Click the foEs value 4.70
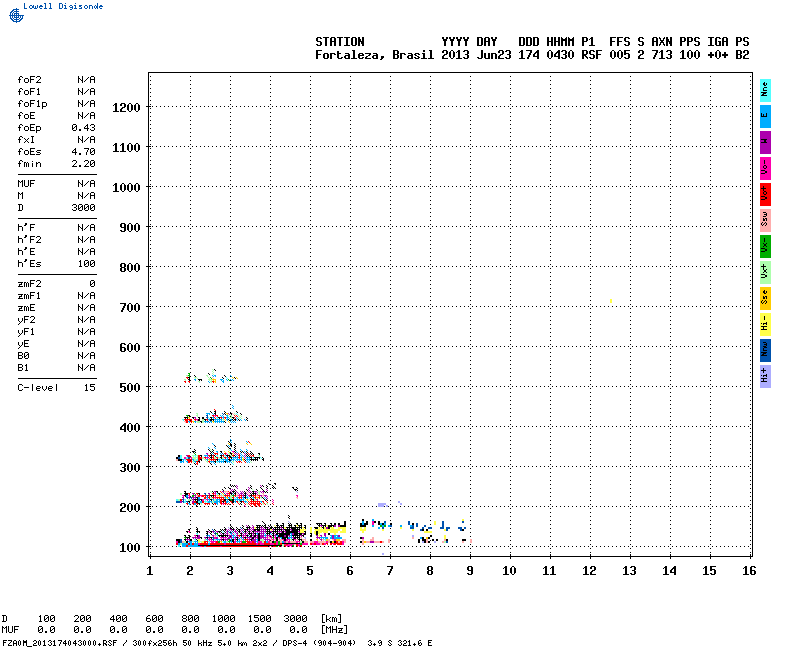Viewport: 800px width, 650px height. (x=83, y=152)
